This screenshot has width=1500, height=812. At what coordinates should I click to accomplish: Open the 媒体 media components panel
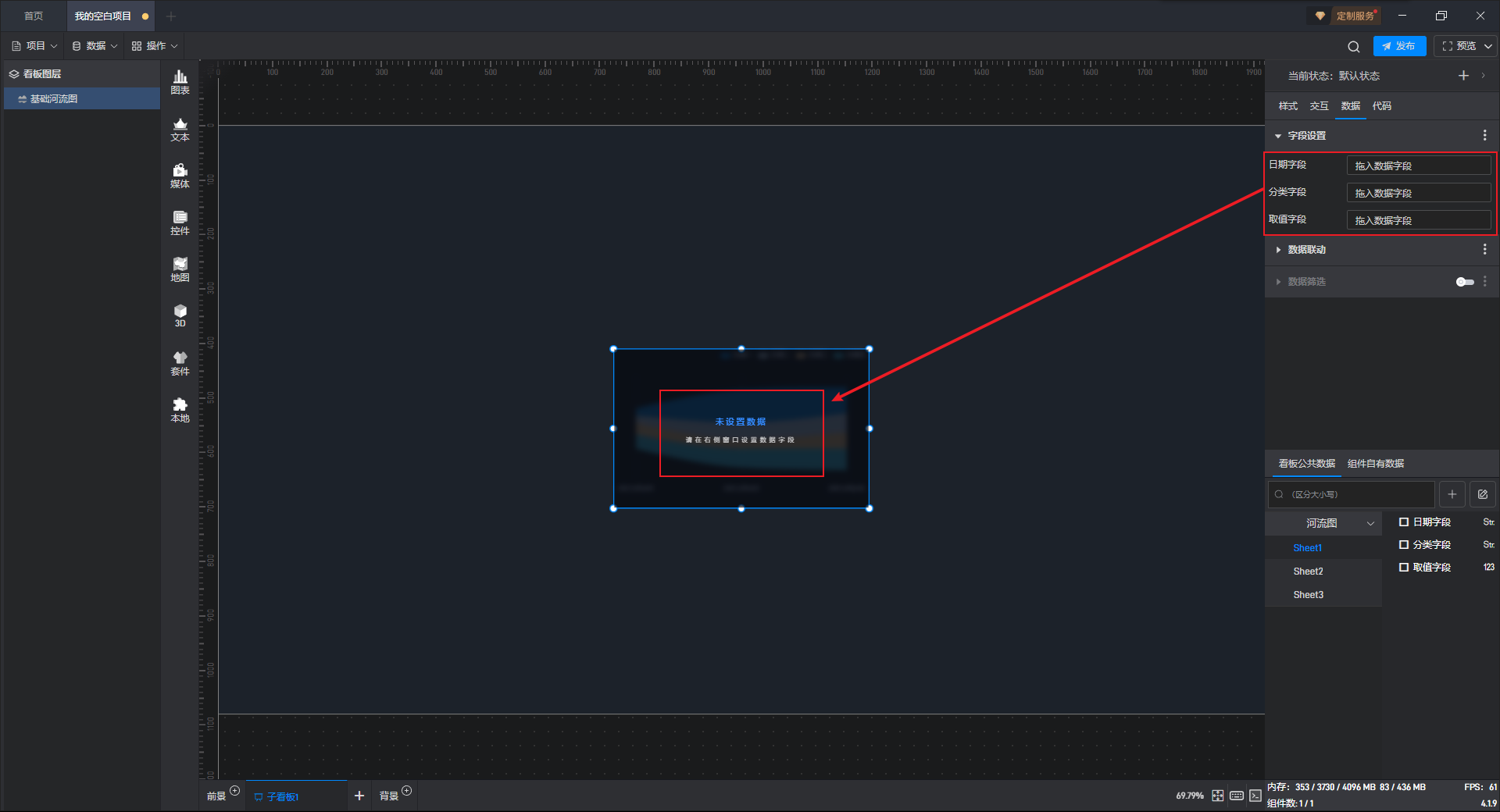coord(180,176)
